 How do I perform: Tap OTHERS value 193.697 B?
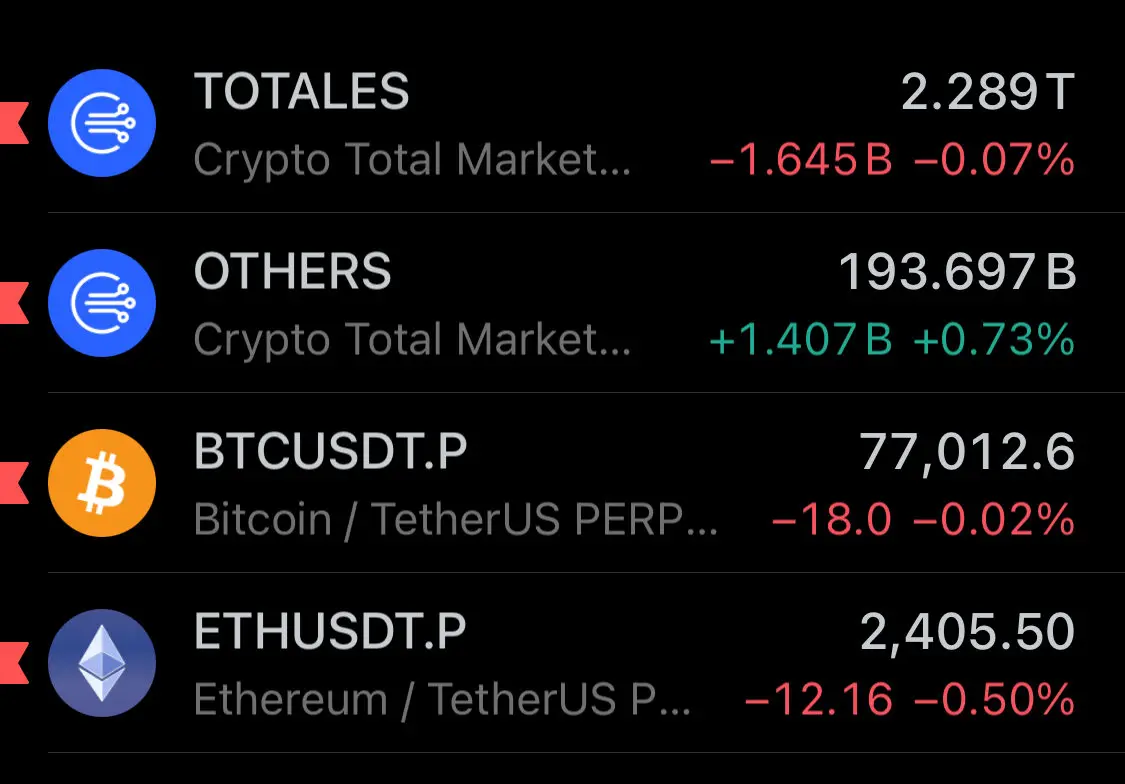click(957, 272)
